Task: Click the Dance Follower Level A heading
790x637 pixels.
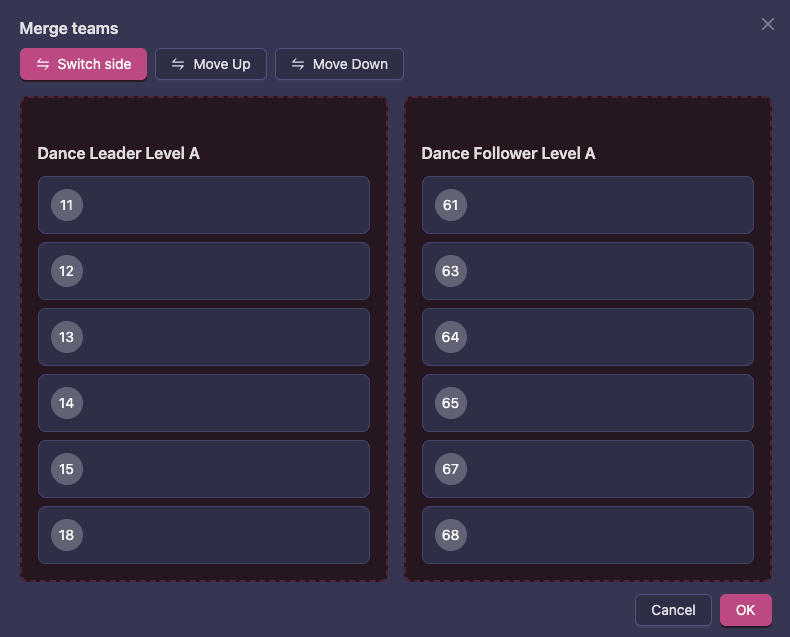Action: pyautogui.click(x=508, y=153)
